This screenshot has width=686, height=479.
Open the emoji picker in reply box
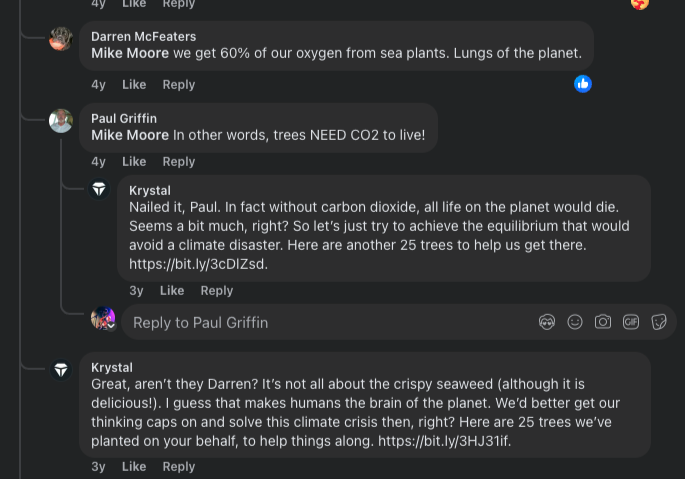[x=575, y=322]
